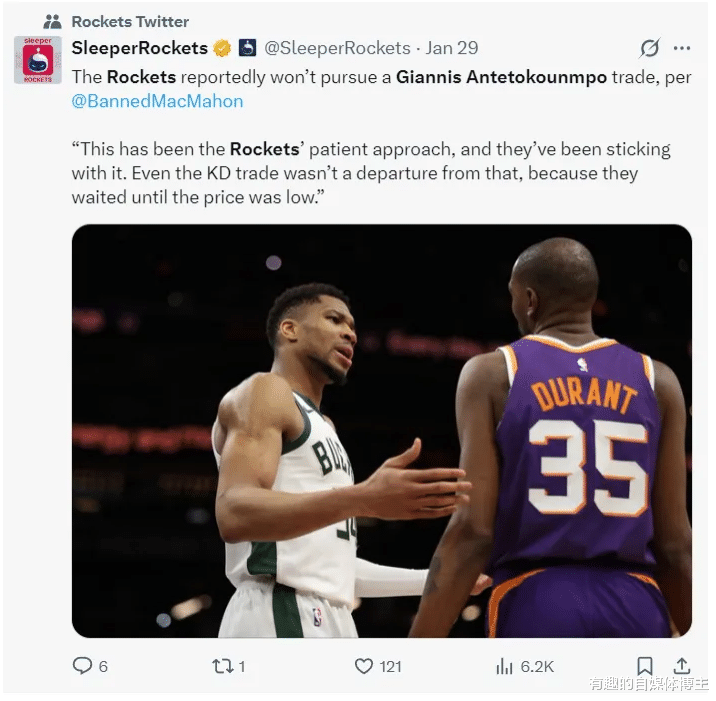The image size is (716, 701).
Task: Repost this tweet with the retweet icon
Action: pos(222,666)
